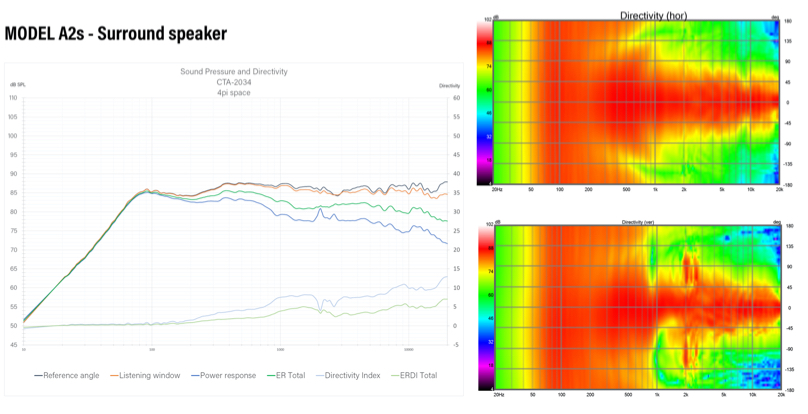Screen dimensions: 808x414
Task: Click the 20k label under the vertical heatmap
Action: (x=781, y=395)
